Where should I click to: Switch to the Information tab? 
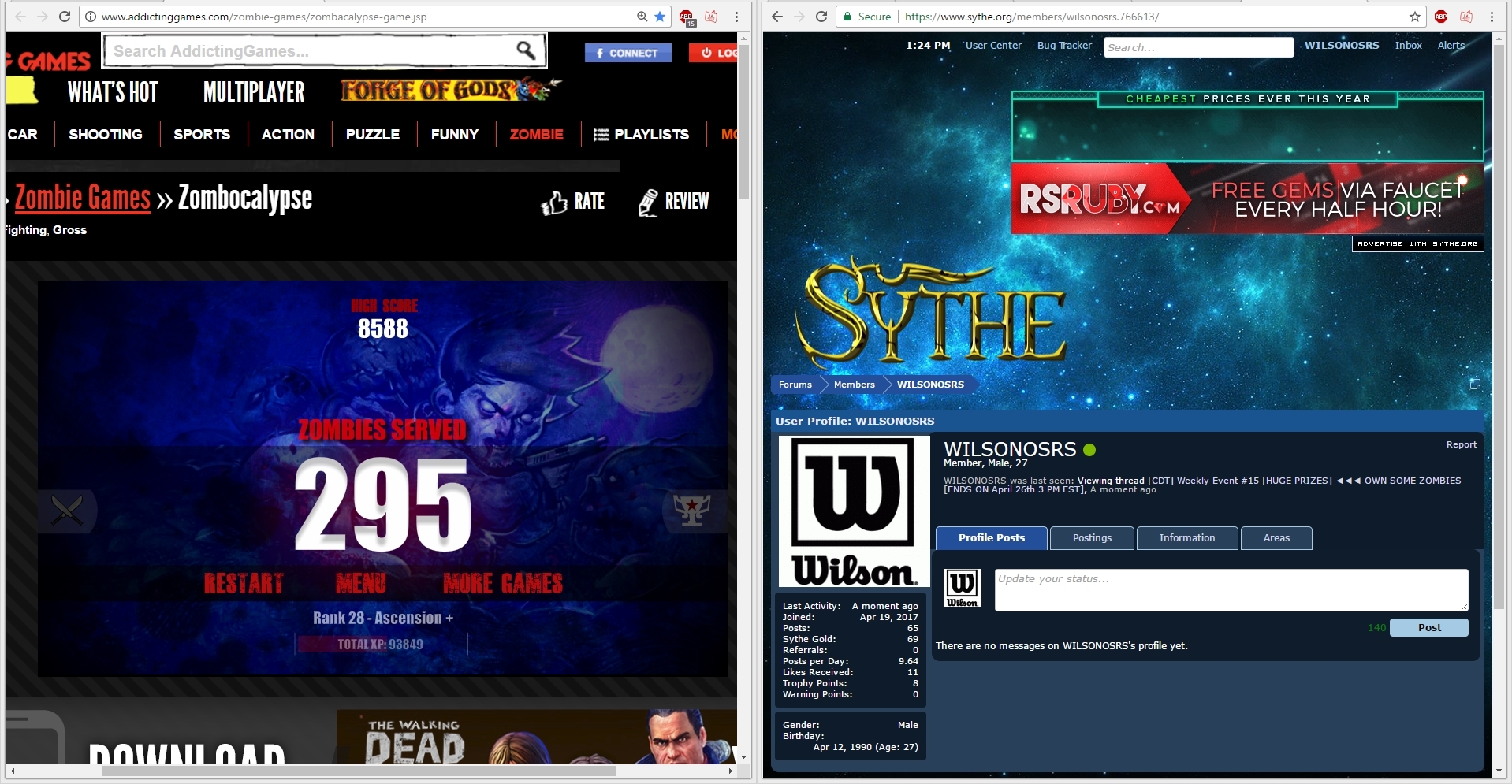[1187, 538]
